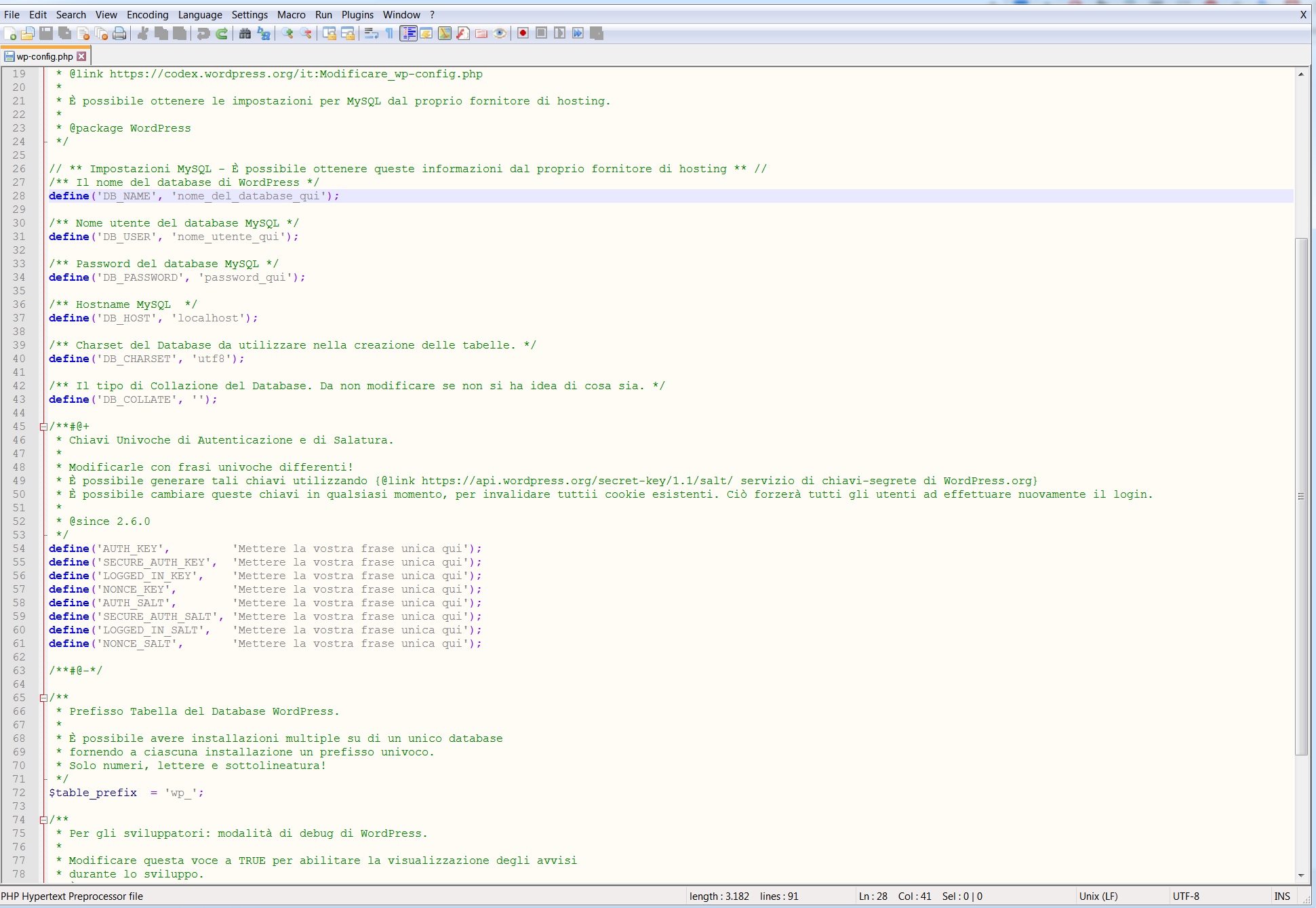The height and width of the screenshot is (908, 1316).
Task: Copy selection using the toolbar Copy icon
Action: tap(161, 33)
